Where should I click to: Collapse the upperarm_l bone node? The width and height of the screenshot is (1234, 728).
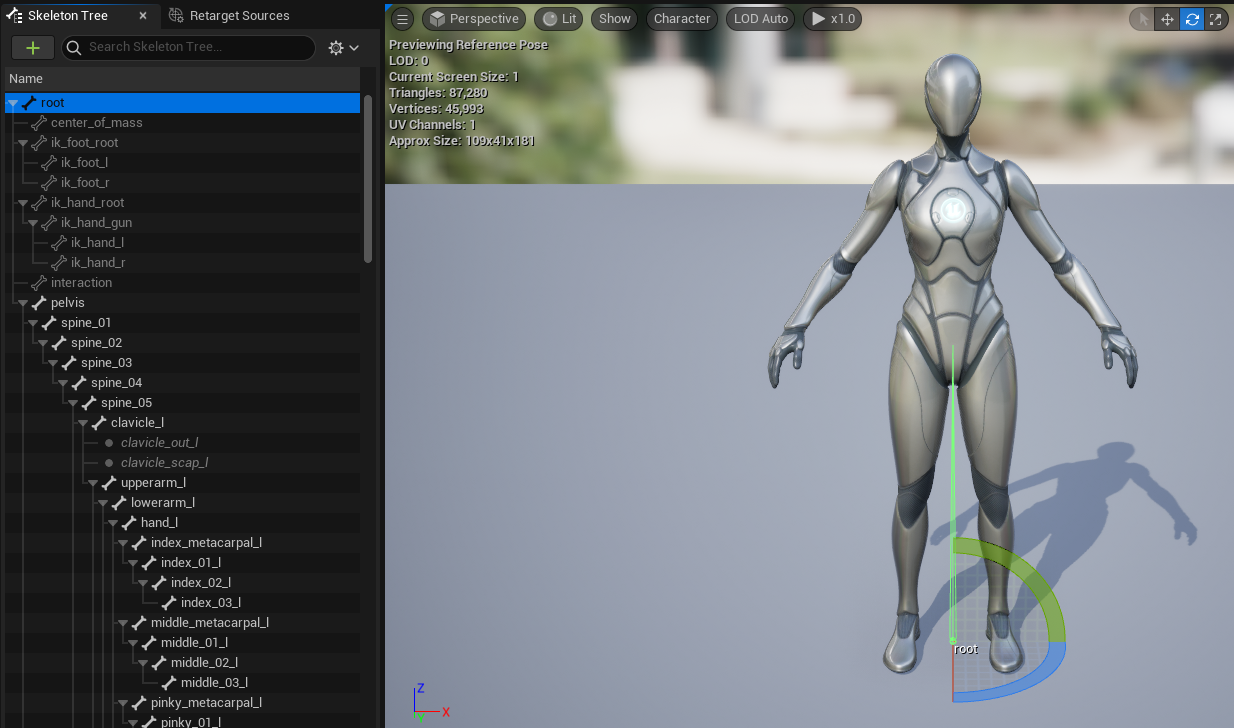(x=92, y=483)
